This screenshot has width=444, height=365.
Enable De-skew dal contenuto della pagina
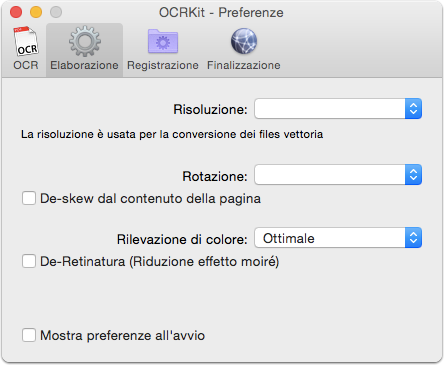coord(29,198)
